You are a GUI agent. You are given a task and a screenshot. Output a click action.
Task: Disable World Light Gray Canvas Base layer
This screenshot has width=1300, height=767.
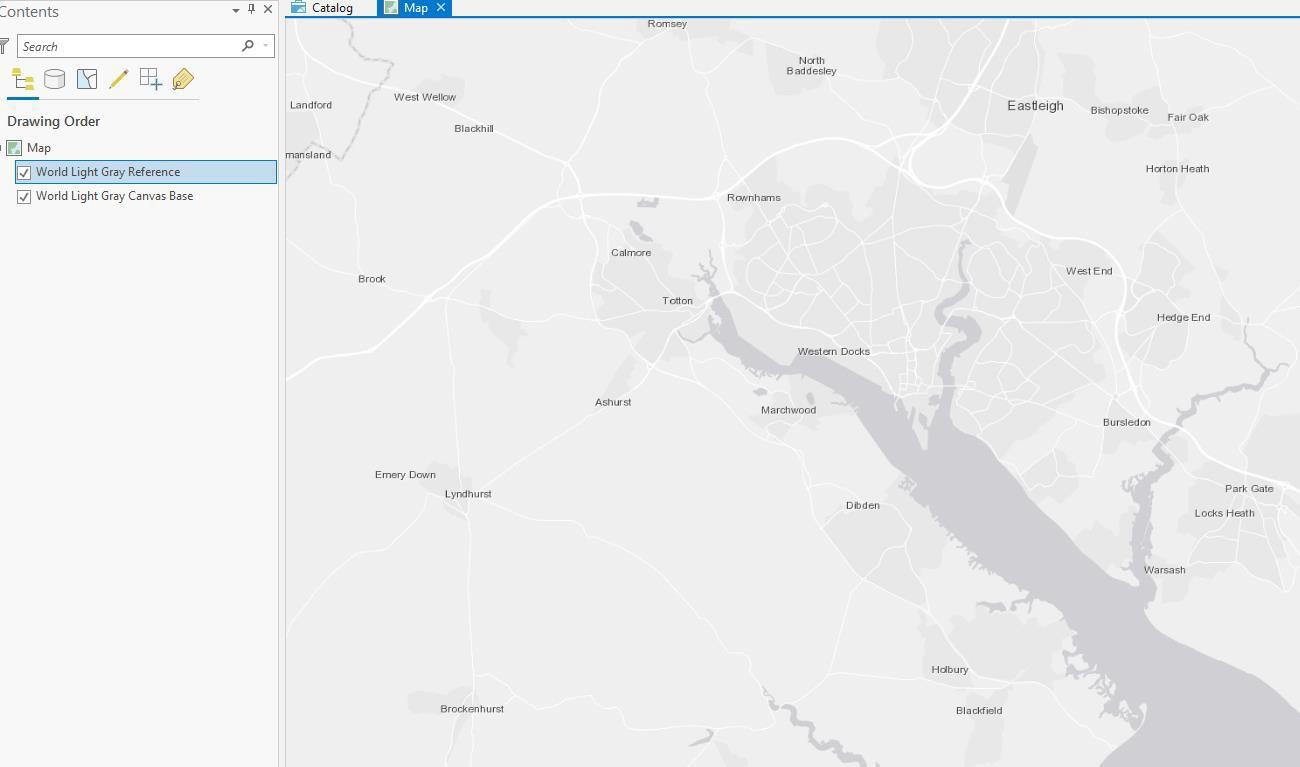pyautogui.click(x=24, y=196)
